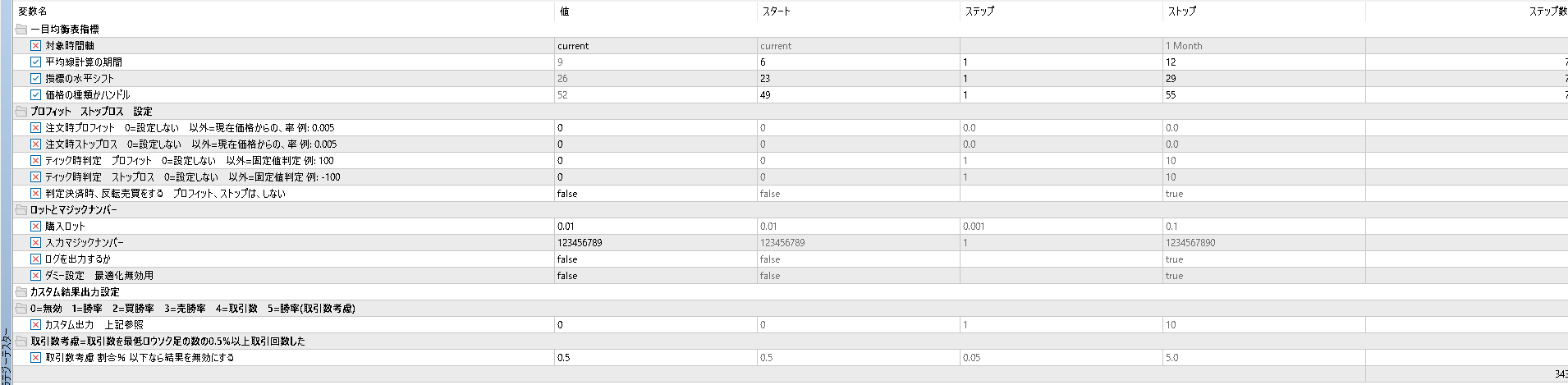1568x385 pixels.
Task: Click folder icon beside 取引数考慮 description row
Action: (x=21, y=341)
